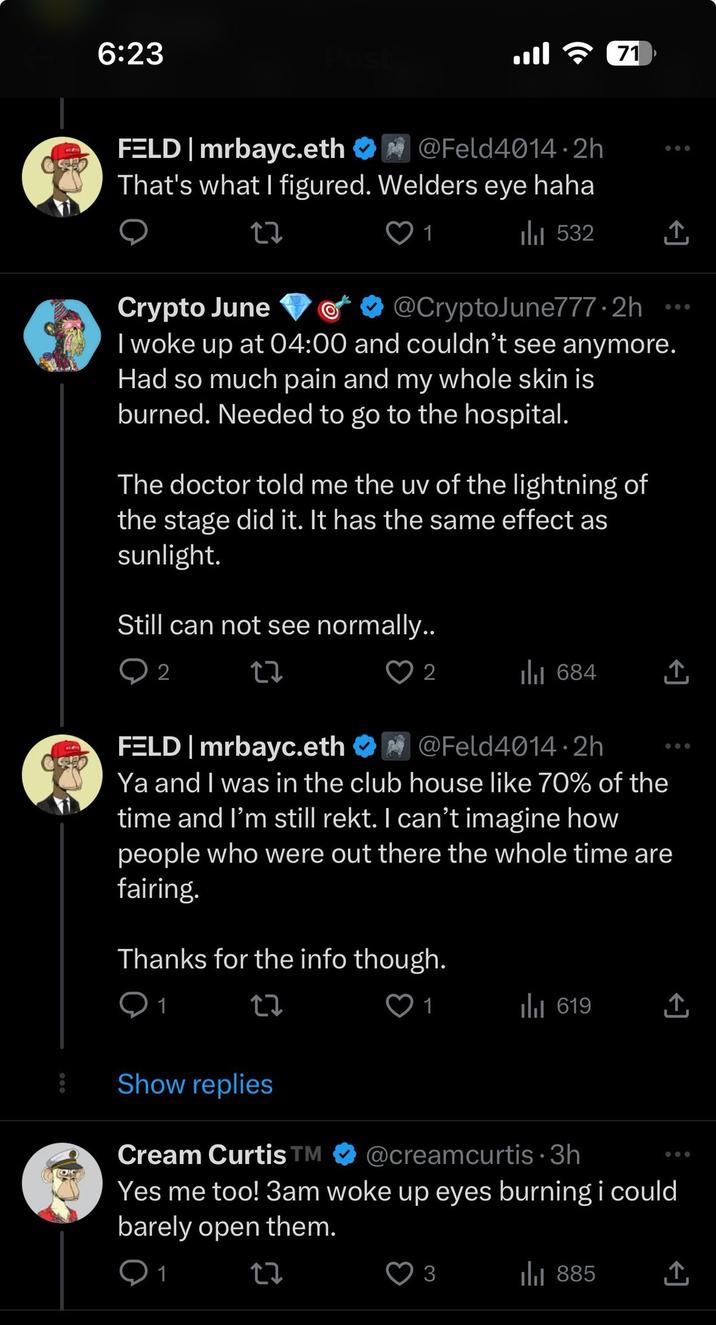
Task: Reply to Crypto June's hospital tweet
Action: (133, 672)
